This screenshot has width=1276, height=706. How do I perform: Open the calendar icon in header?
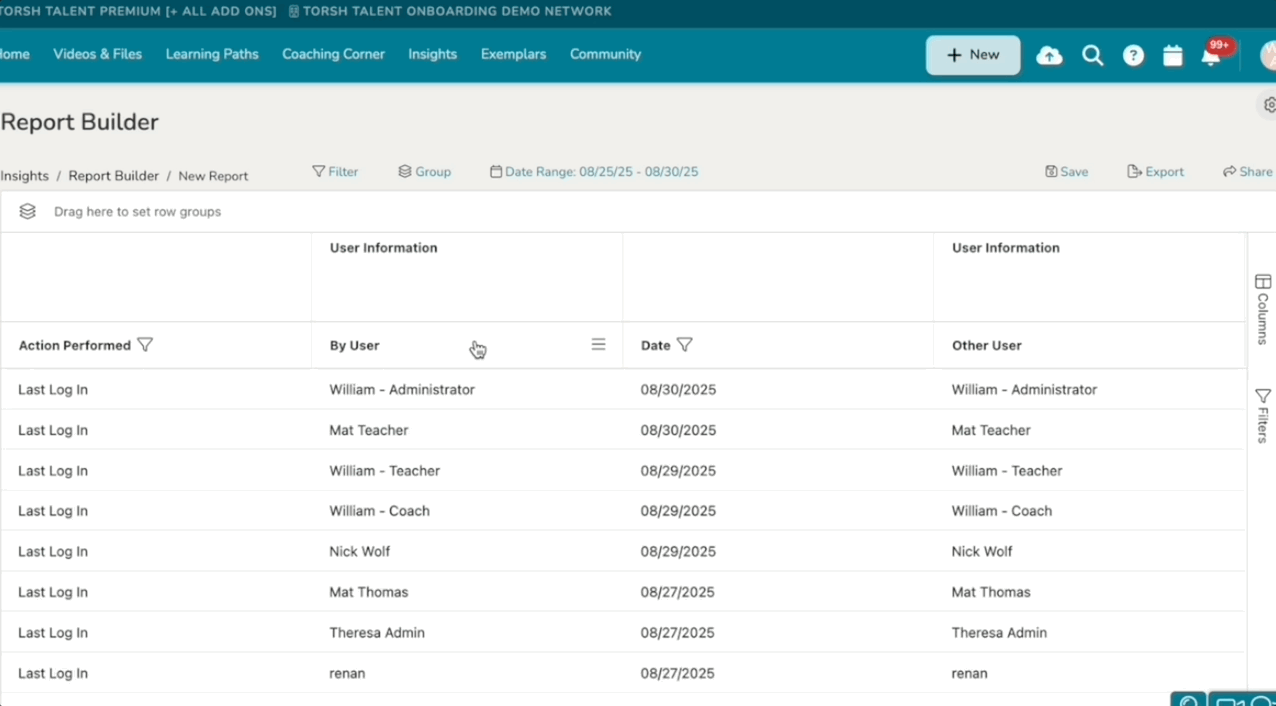click(x=1173, y=56)
